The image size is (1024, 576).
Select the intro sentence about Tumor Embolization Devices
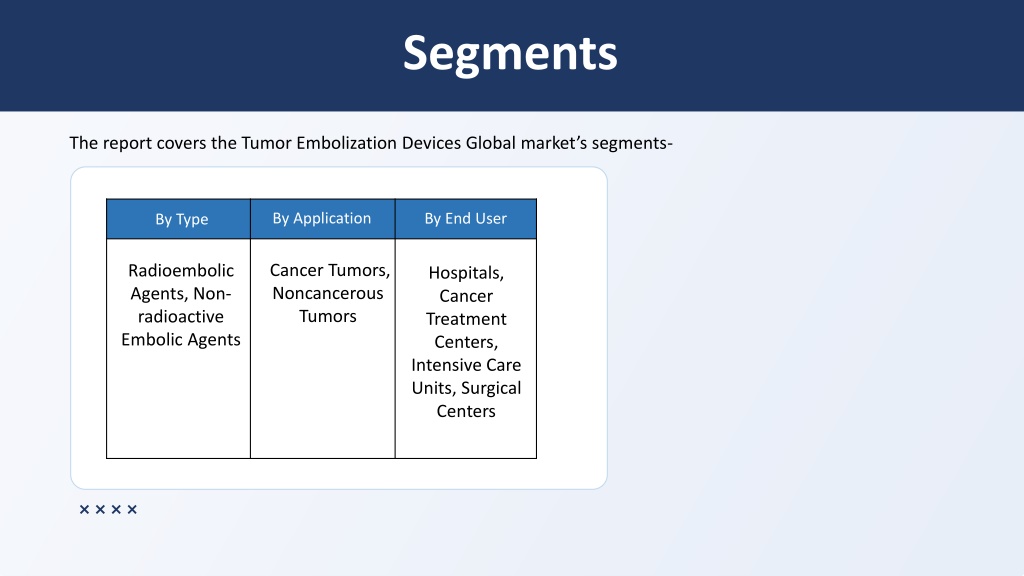371,143
